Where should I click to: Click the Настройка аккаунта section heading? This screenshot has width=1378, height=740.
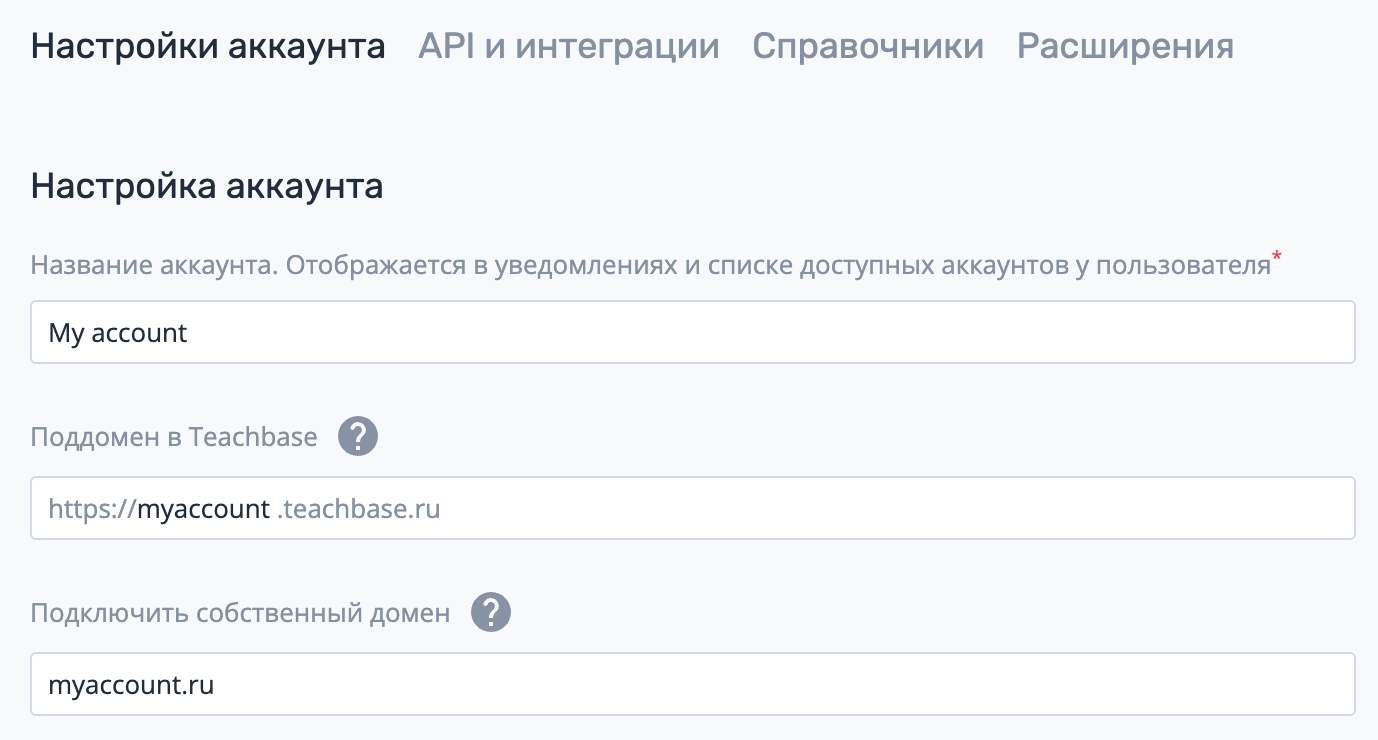pyautogui.click(x=207, y=186)
